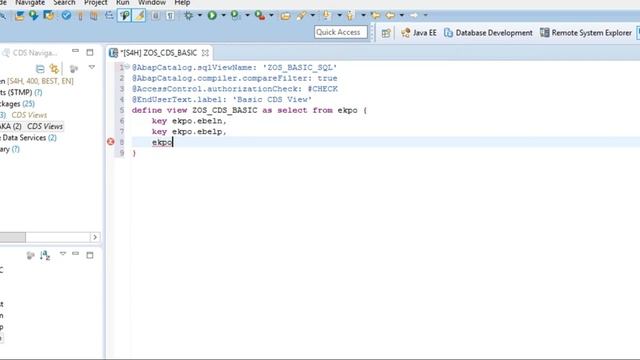The image size is (640, 360).
Task: Click the grey filter icon in lower panel toolbar
Action: click(31, 256)
